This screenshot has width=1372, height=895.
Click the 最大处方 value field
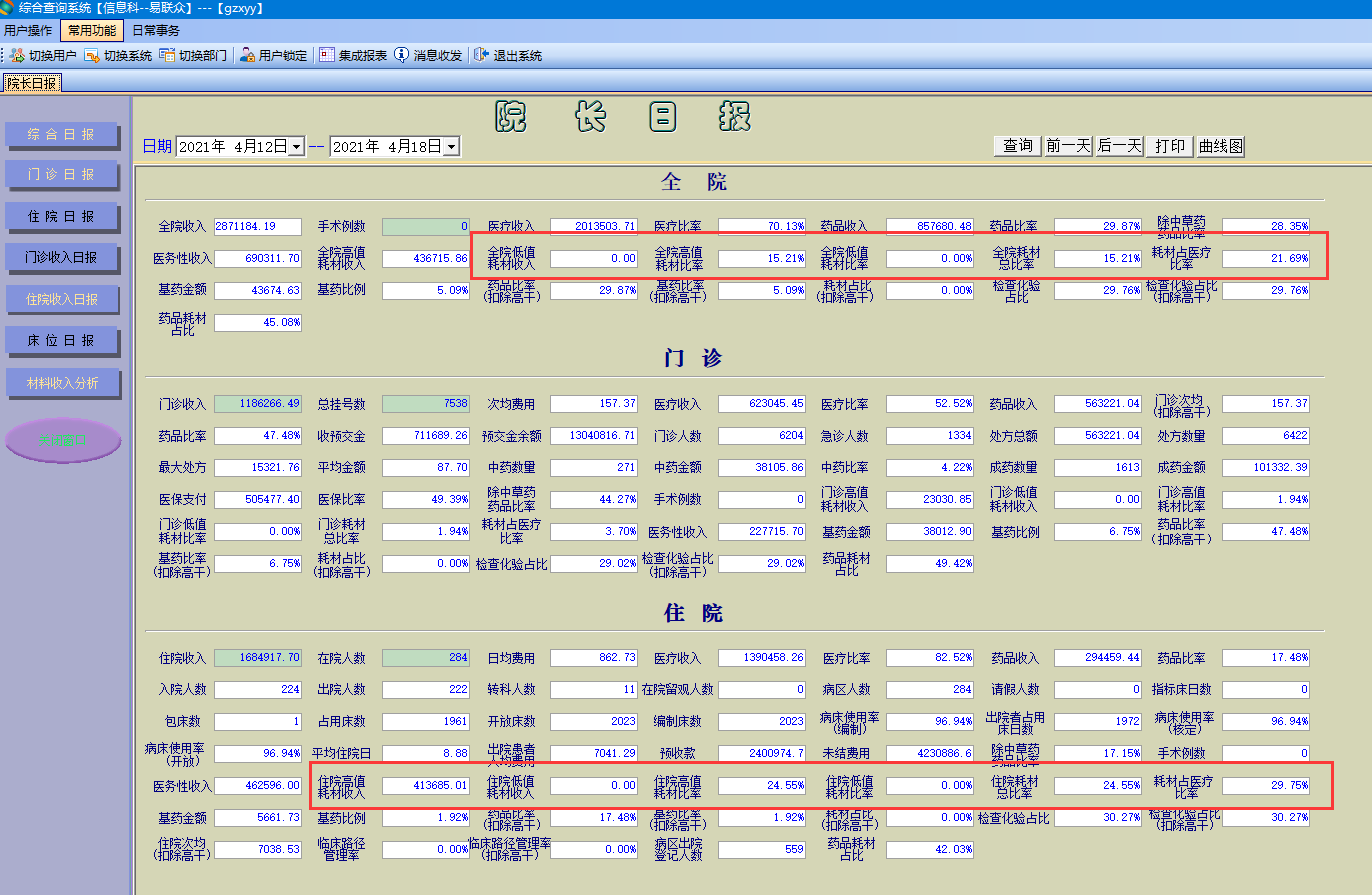[258, 467]
